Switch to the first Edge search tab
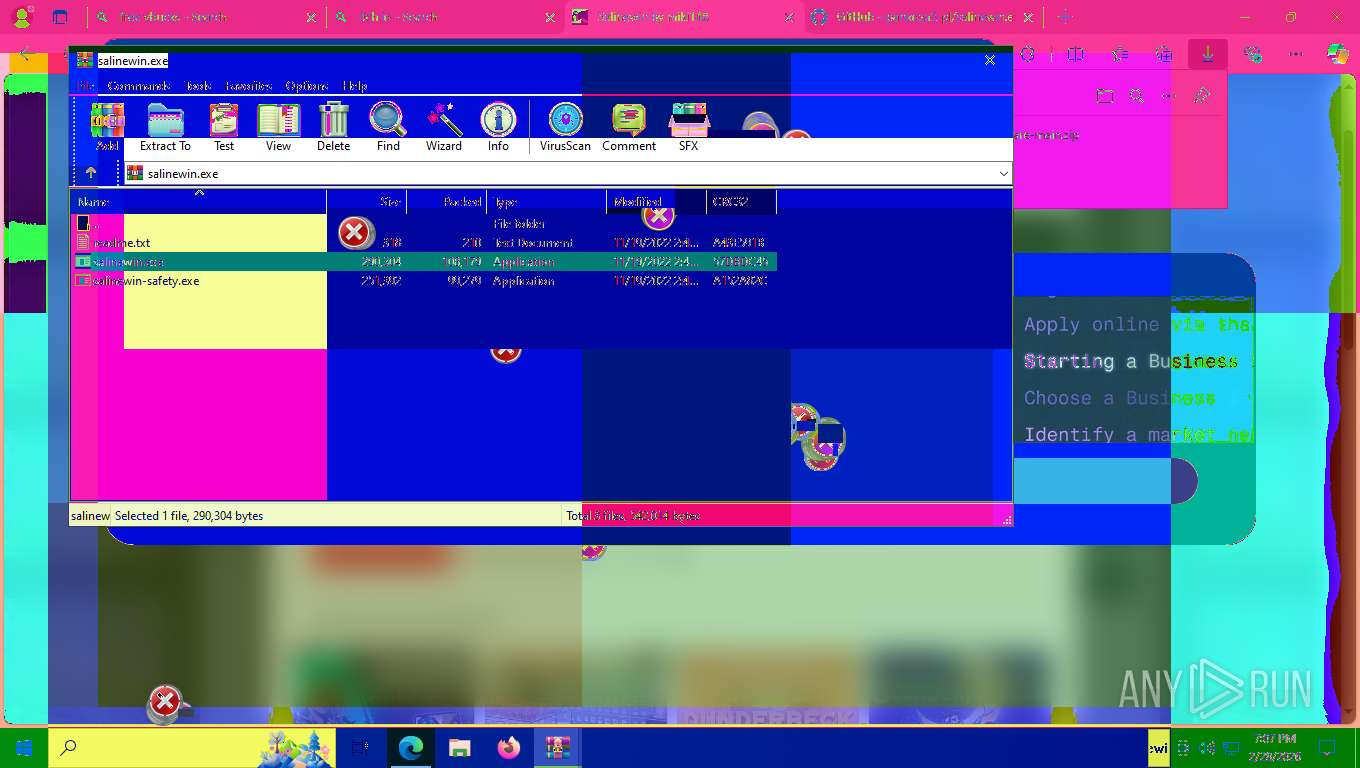1360x768 pixels. [x=205, y=17]
